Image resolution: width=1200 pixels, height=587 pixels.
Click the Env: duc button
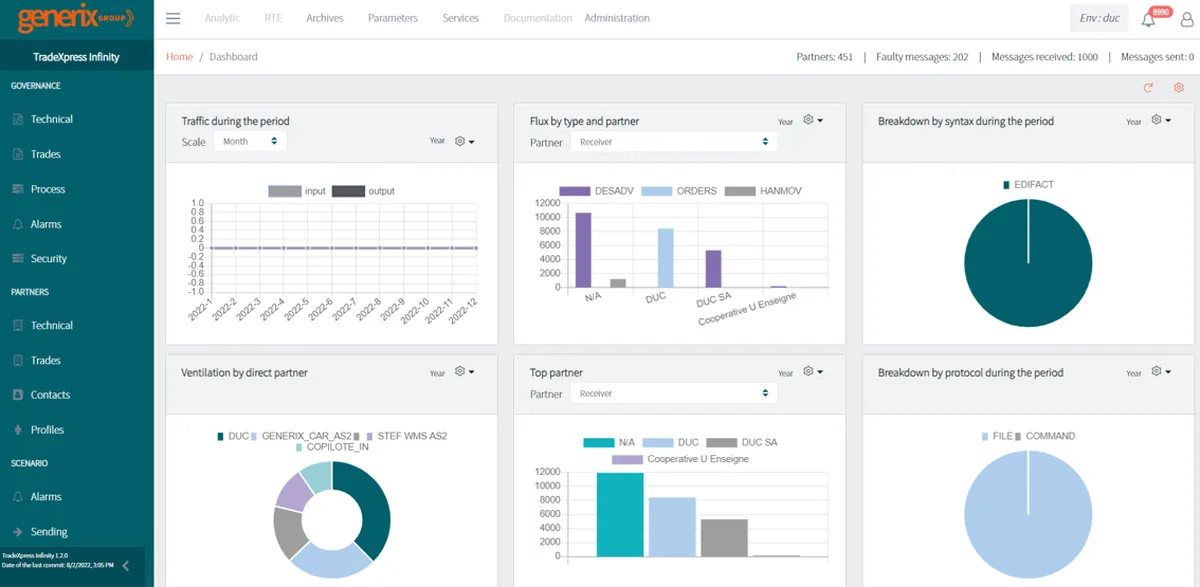[1100, 19]
